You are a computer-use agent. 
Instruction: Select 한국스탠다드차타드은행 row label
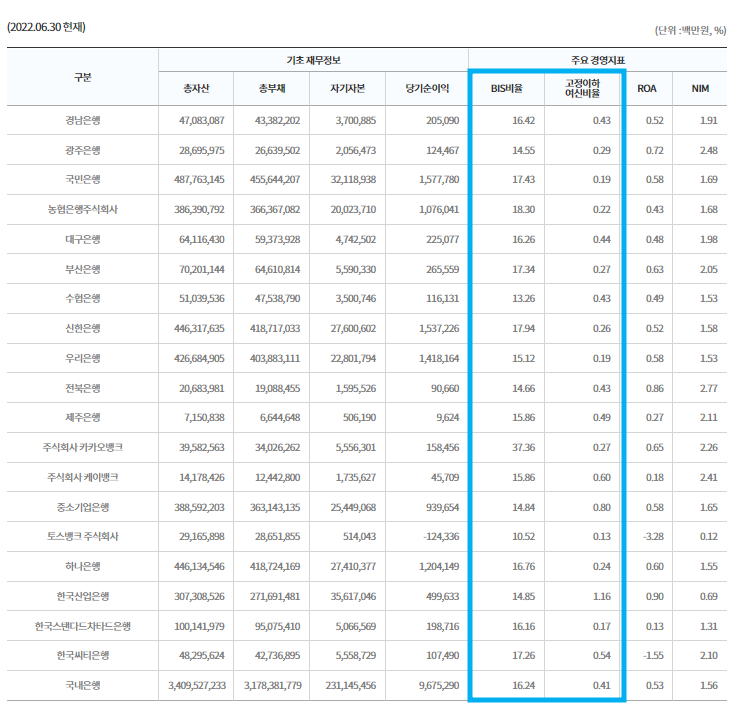pyautogui.click(x=83, y=626)
